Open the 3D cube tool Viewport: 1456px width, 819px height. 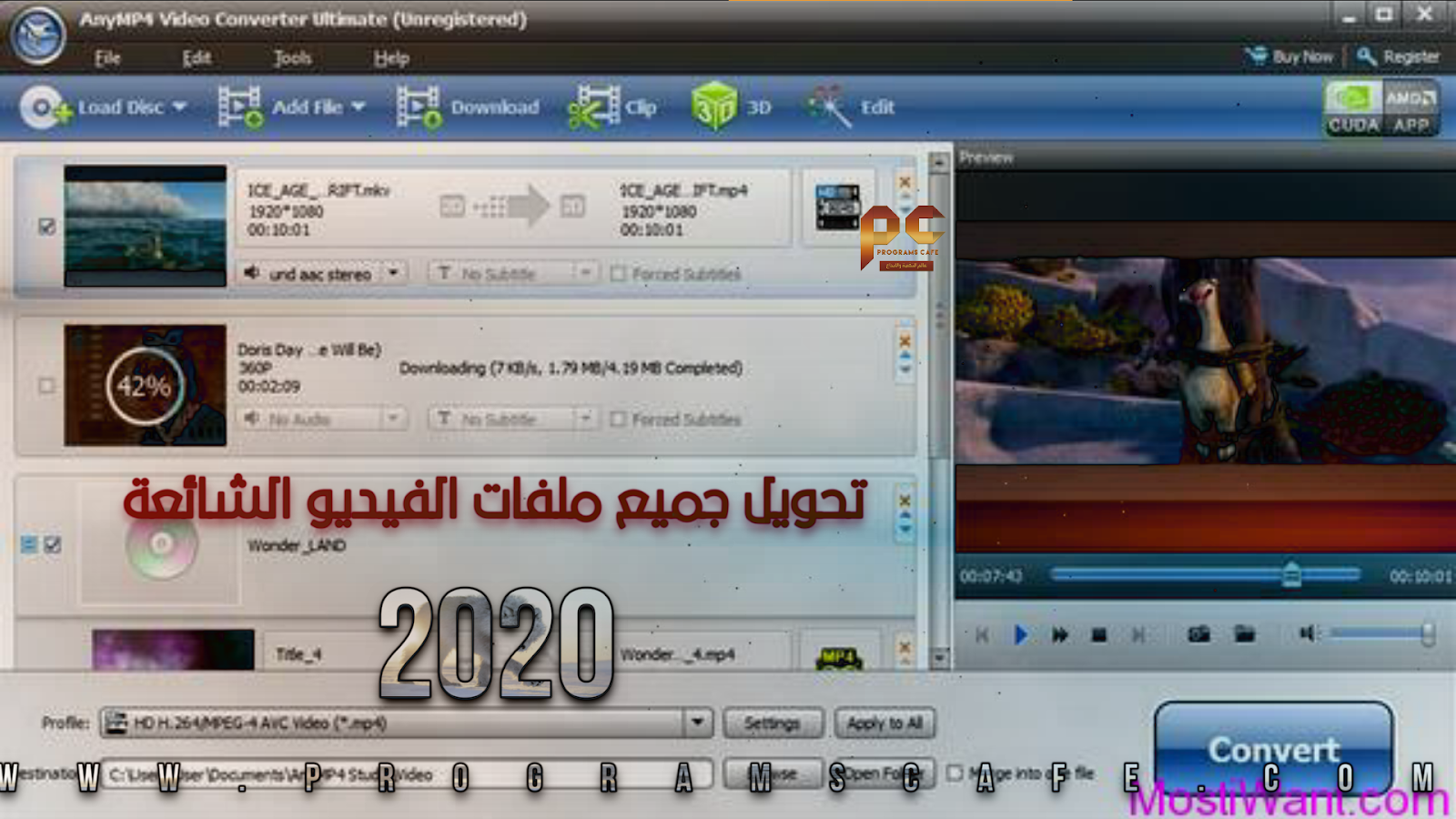713,106
